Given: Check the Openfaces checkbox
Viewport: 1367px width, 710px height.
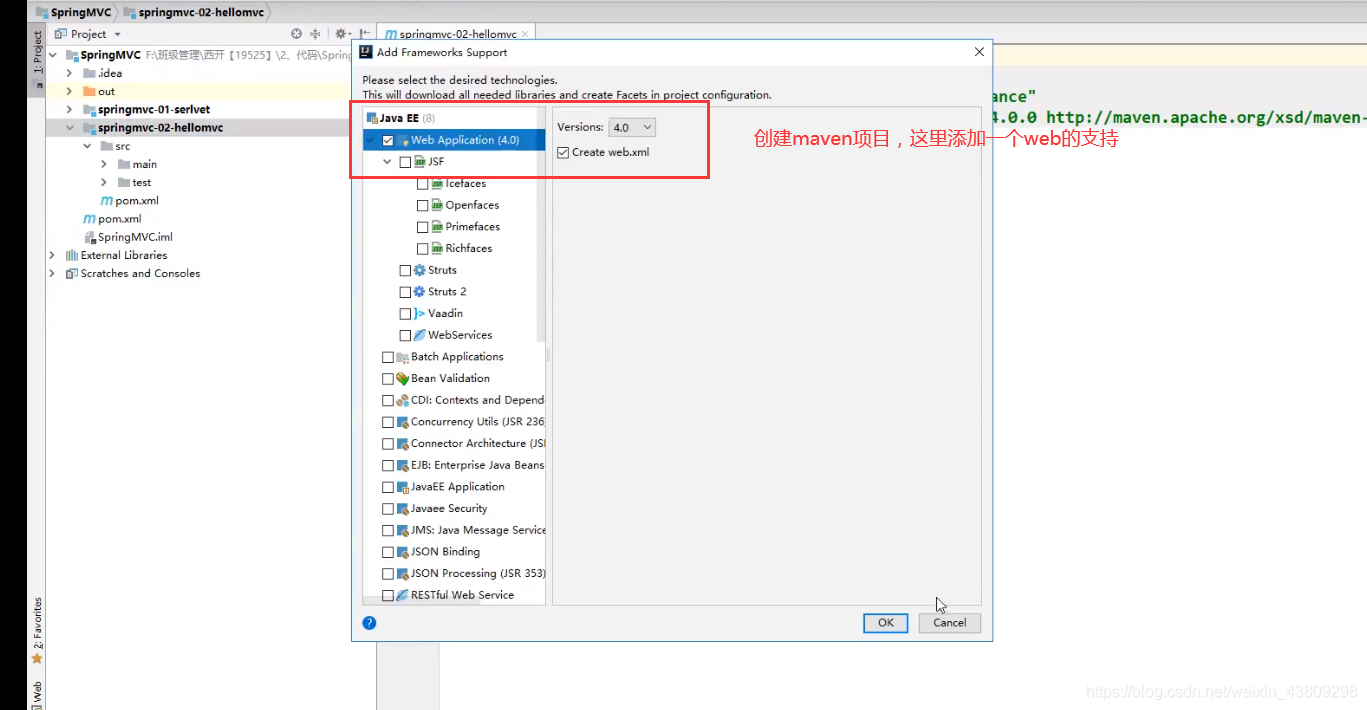Looking at the screenshot, I should click(423, 205).
